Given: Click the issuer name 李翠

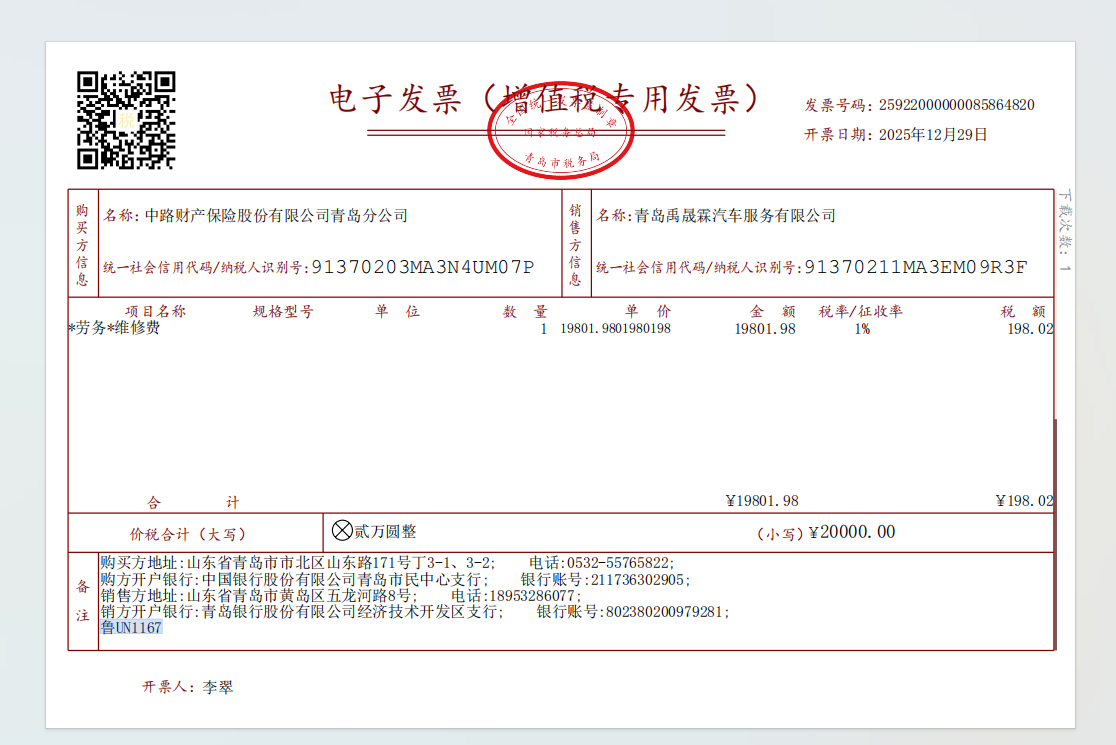Looking at the screenshot, I should click(218, 688).
